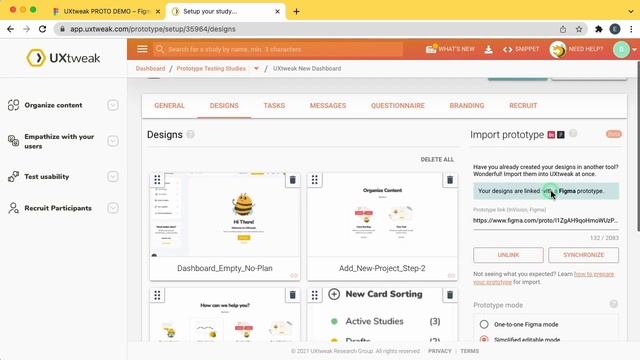The height and width of the screenshot is (360, 640).
Task: Open browser extensions puzzle icon
Action: tap(598, 29)
